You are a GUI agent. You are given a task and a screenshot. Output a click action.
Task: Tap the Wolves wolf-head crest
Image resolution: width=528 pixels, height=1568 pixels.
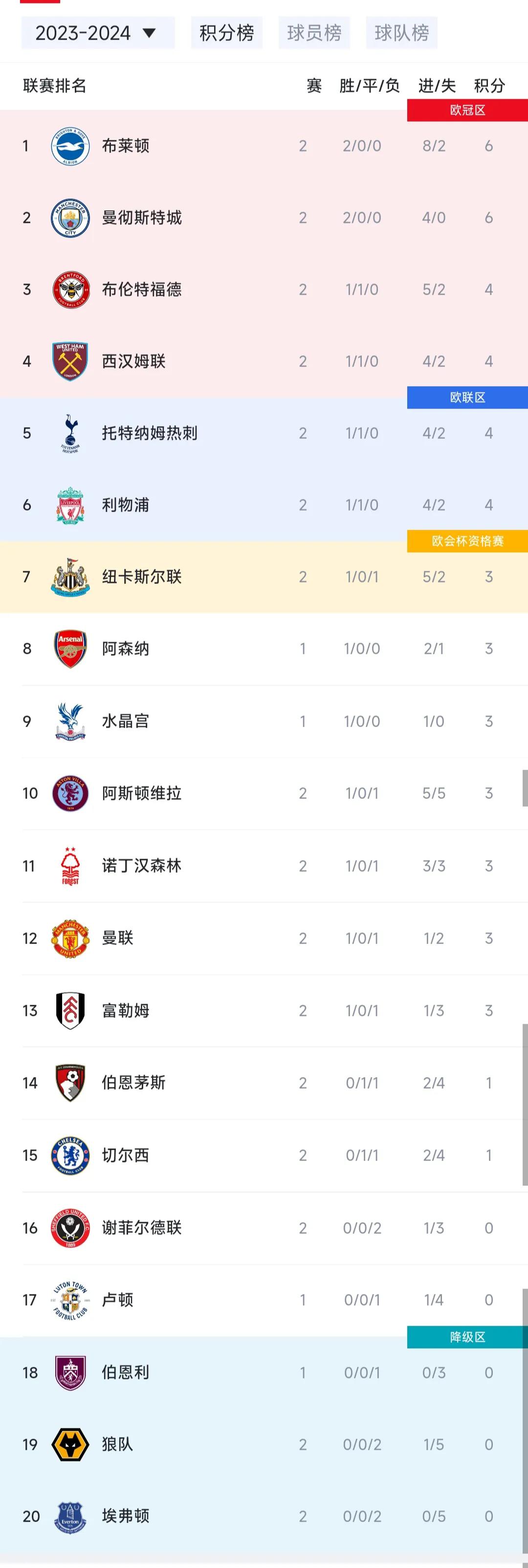tap(70, 1444)
